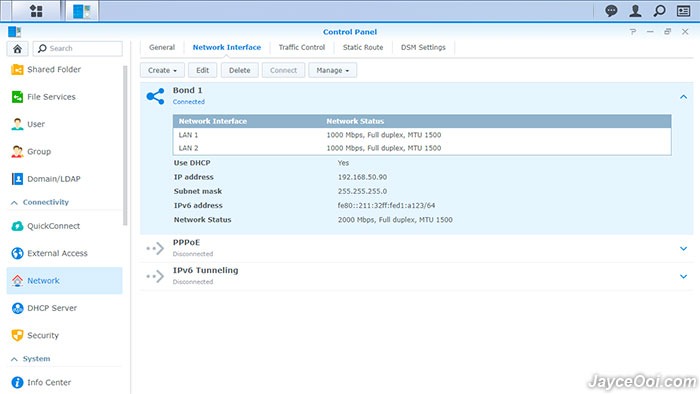Click the IPv6 address fe80 value
Screen dimensions: 700x394
click(x=386, y=206)
